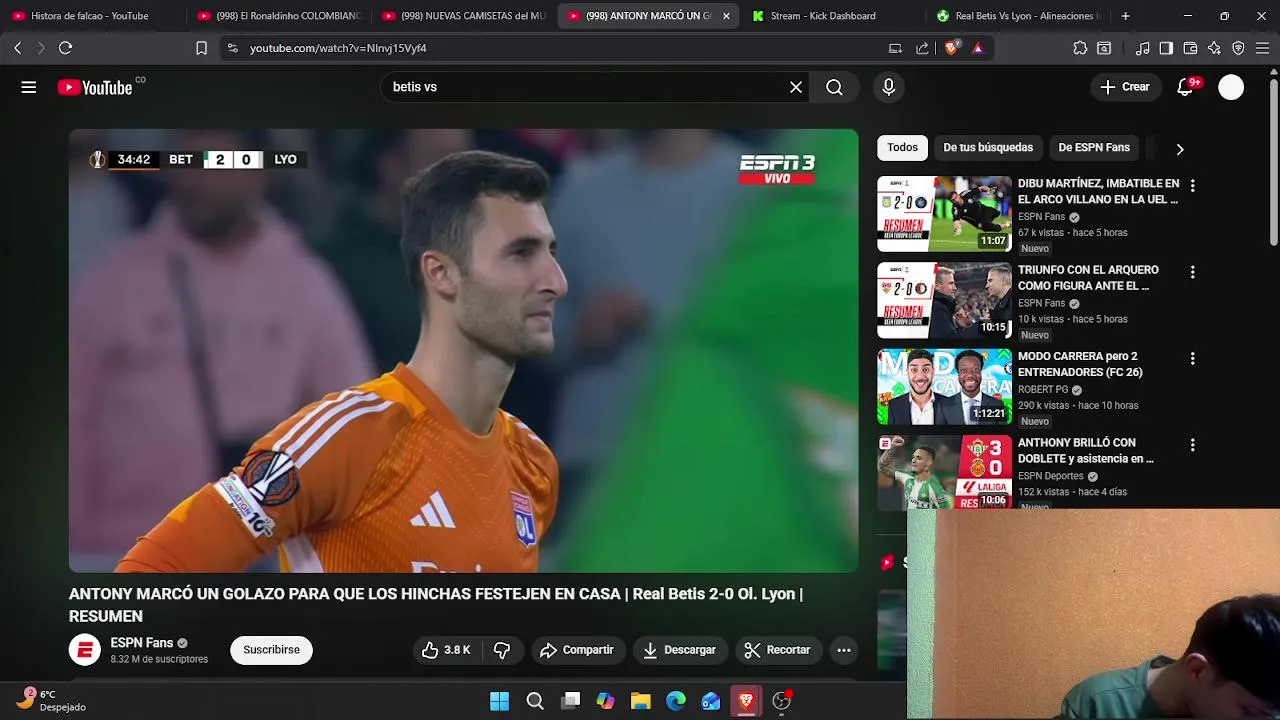Go back in browser
Viewport: 1280px width, 720px height.
pyautogui.click(x=17, y=48)
